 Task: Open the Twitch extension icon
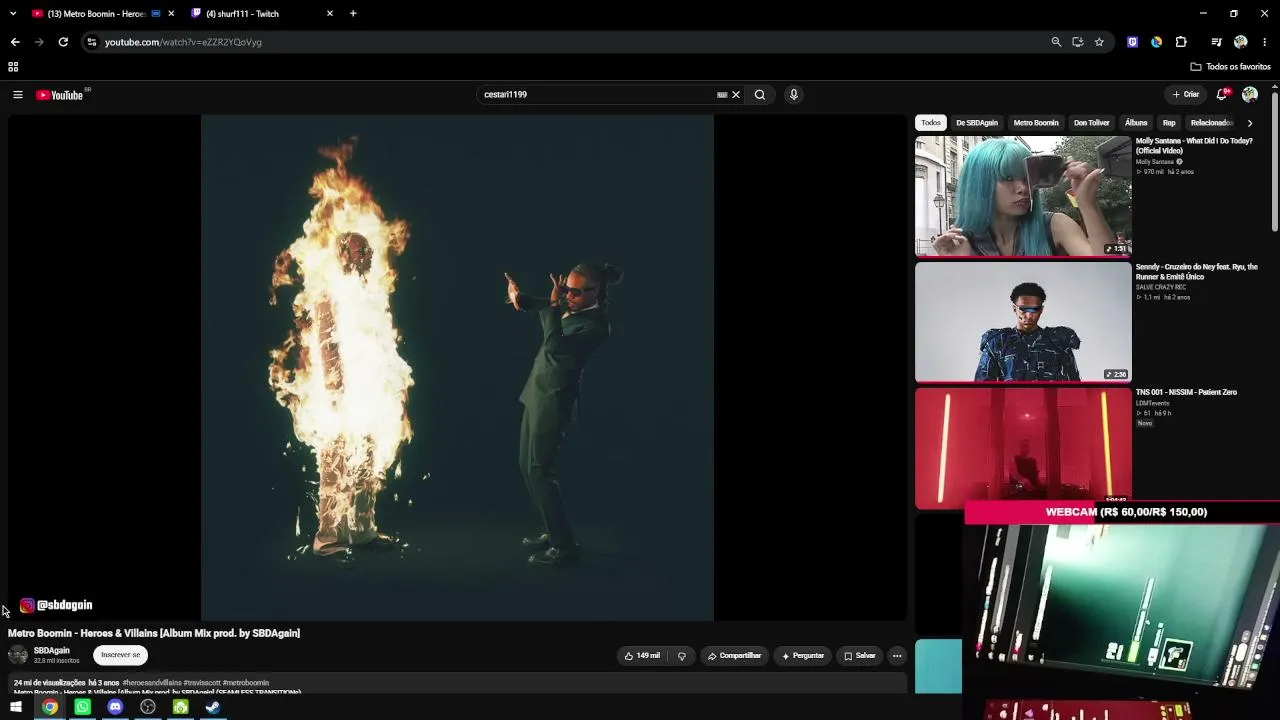click(x=1132, y=42)
